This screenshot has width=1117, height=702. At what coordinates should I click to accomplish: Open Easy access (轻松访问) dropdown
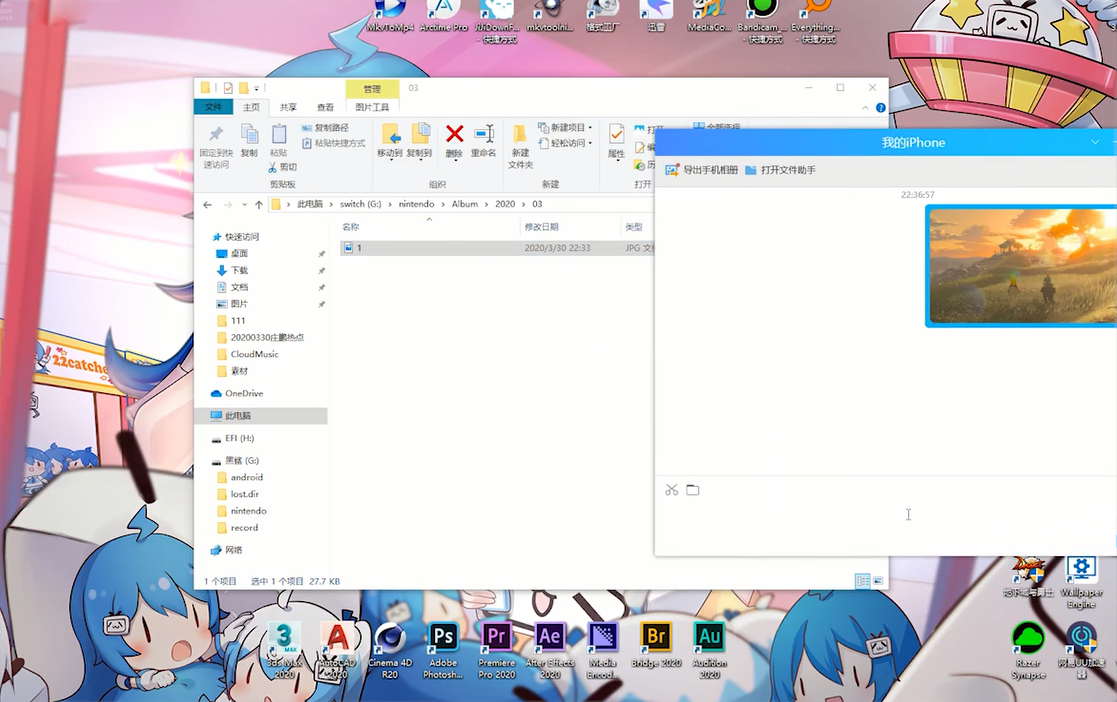[565, 143]
